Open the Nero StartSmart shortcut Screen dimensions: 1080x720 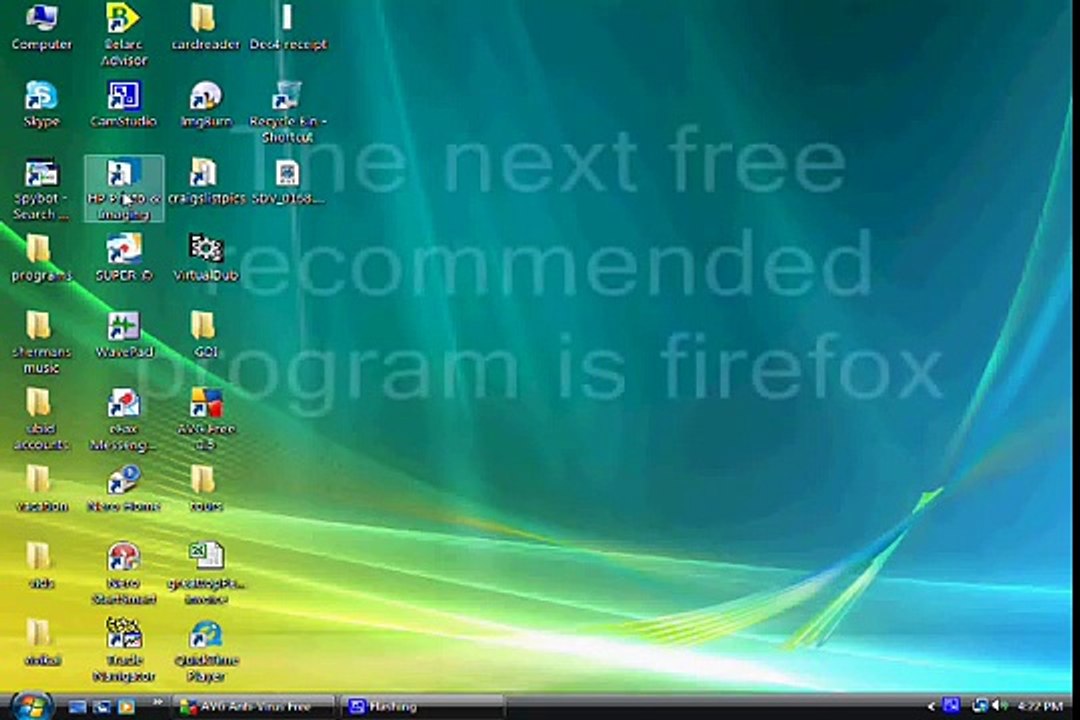coord(124,574)
